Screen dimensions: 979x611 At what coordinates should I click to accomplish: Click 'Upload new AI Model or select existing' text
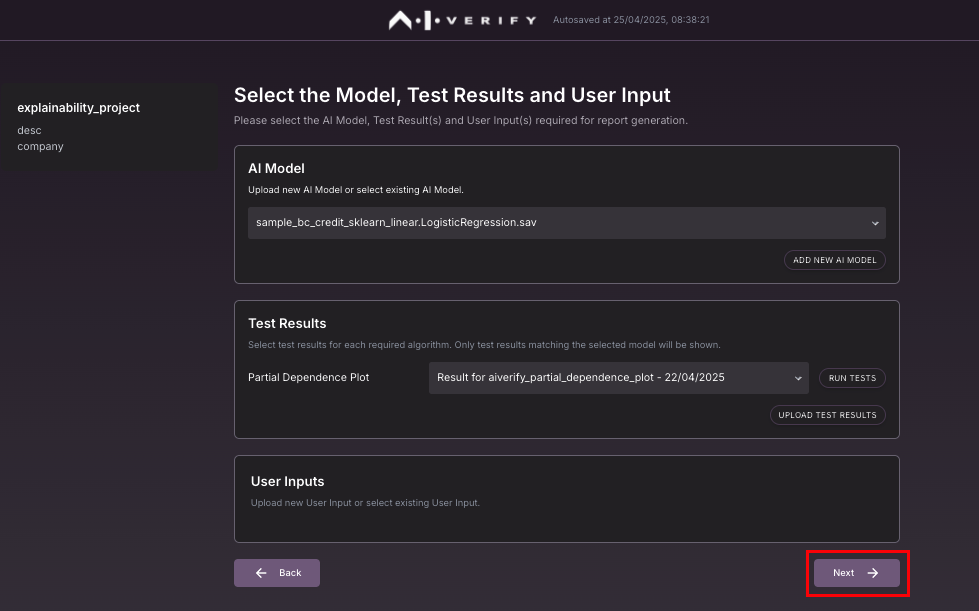(356, 190)
